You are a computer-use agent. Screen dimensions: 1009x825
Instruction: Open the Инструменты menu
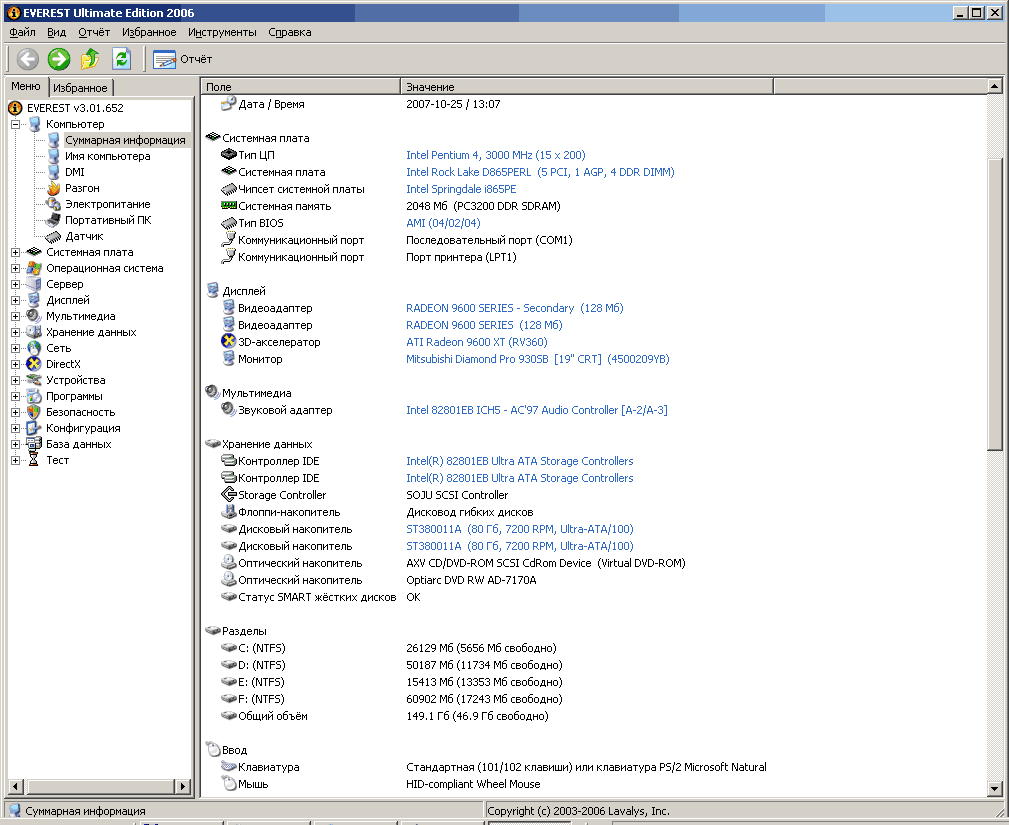click(x=222, y=32)
